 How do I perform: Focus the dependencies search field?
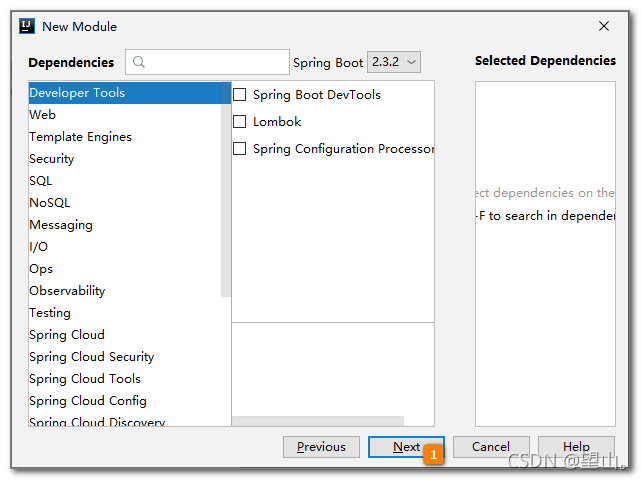pos(207,62)
